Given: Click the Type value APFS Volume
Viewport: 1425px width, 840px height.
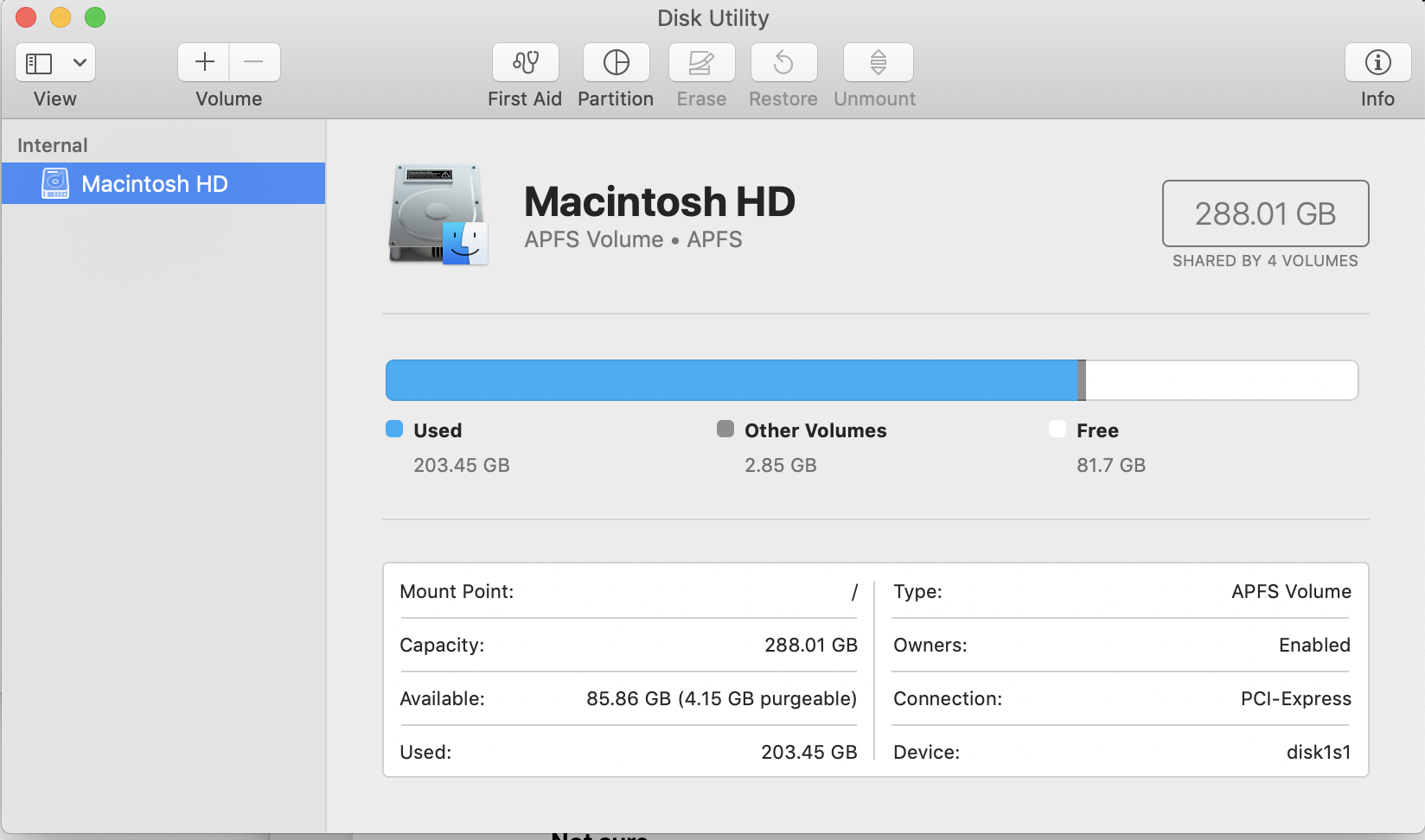Looking at the screenshot, I should tap(1292, 592).
